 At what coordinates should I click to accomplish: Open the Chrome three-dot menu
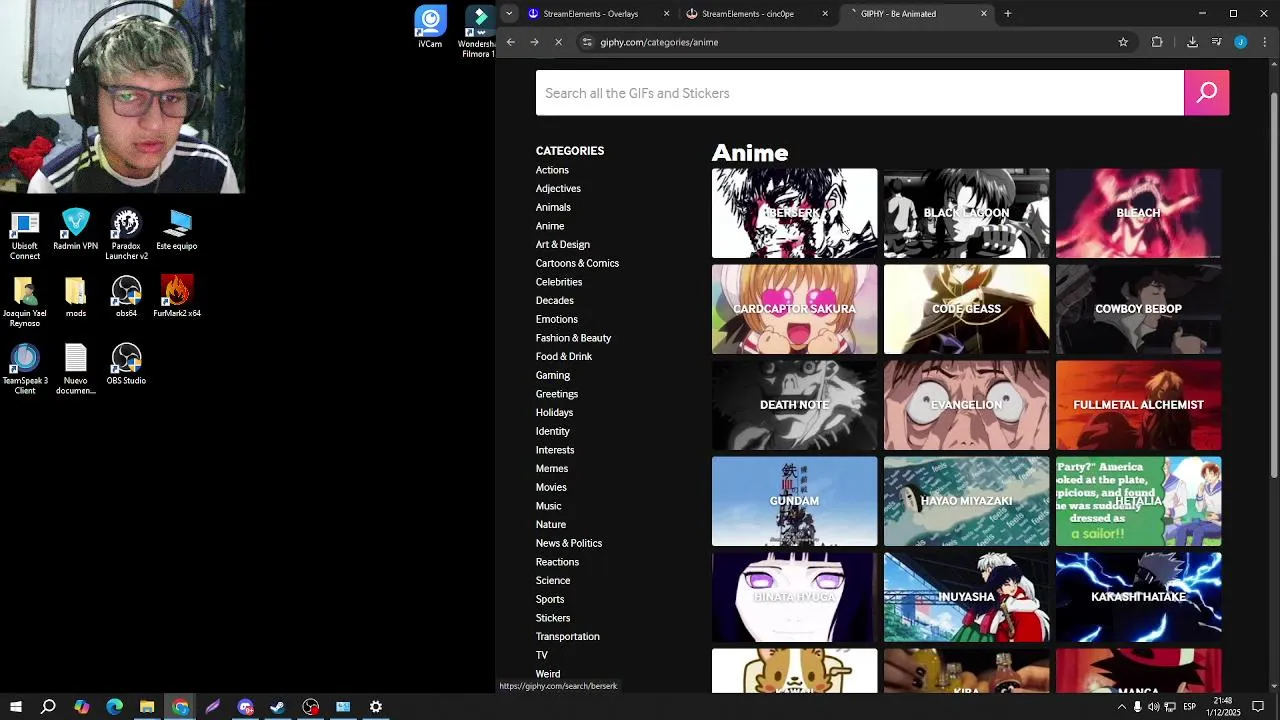[x=1265, y=42]
